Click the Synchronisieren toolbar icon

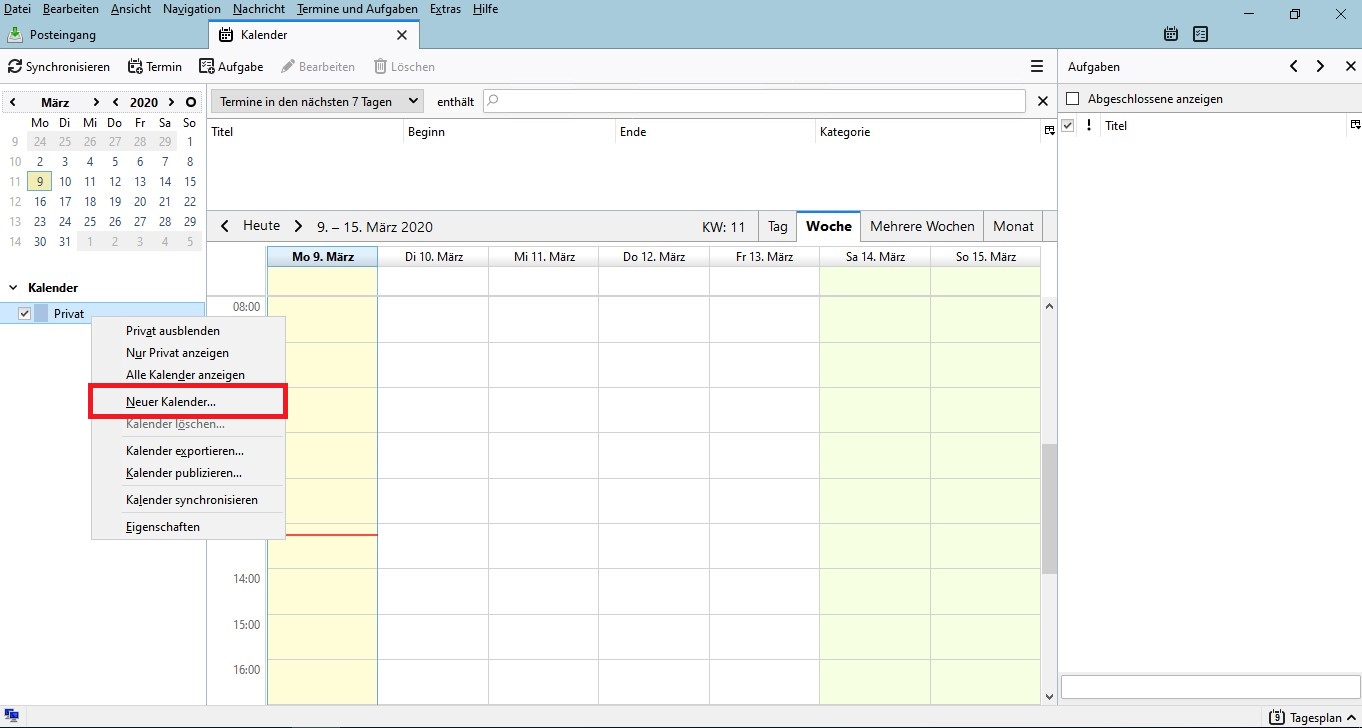pyautogui.click(x=15, y=67)
